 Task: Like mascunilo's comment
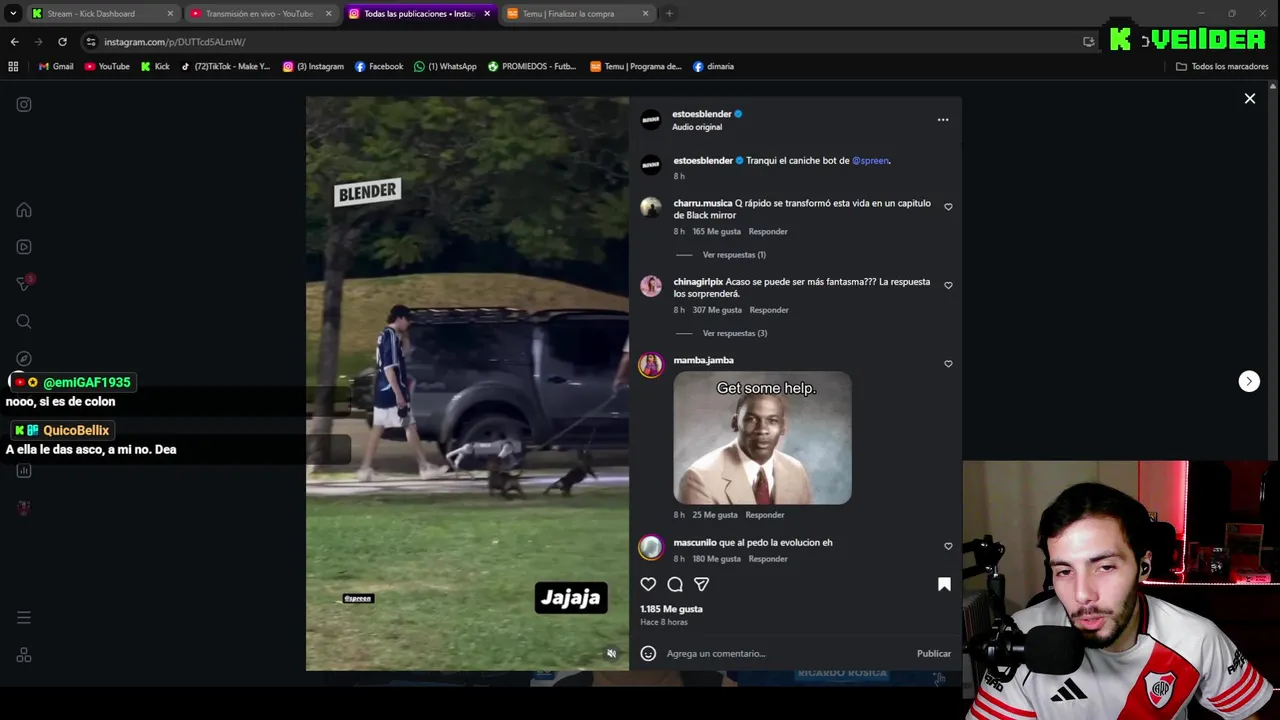coord(948,546)
